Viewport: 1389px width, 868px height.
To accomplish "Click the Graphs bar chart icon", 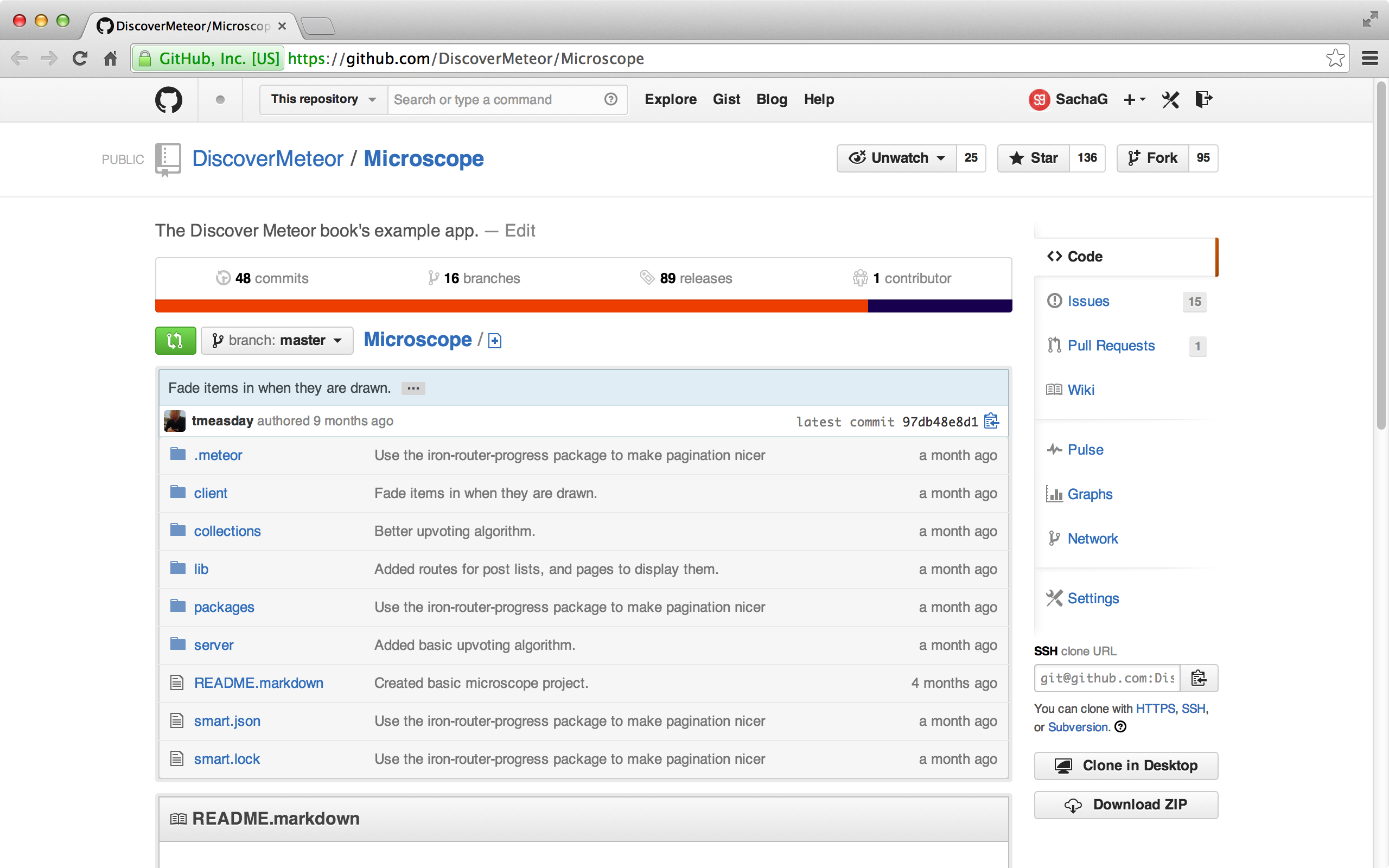I will click(1054, 494).
